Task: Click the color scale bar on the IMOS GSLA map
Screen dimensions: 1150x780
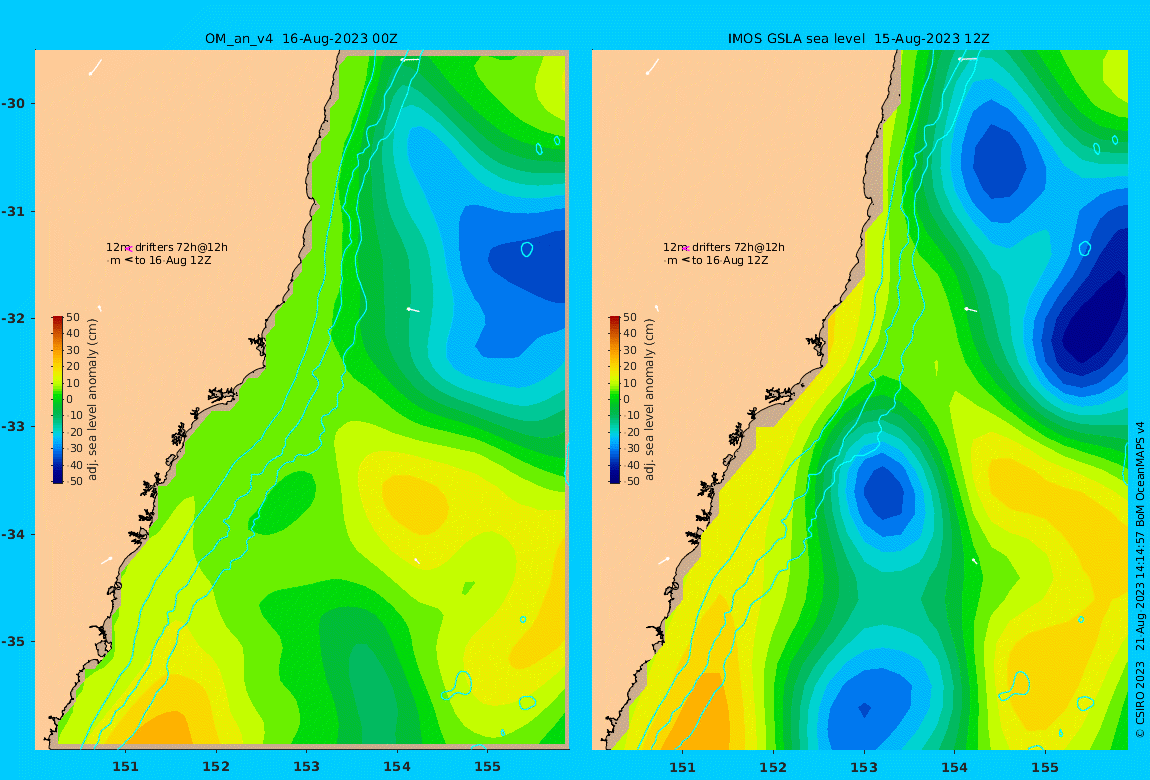Action: click(x=615, y=400)
